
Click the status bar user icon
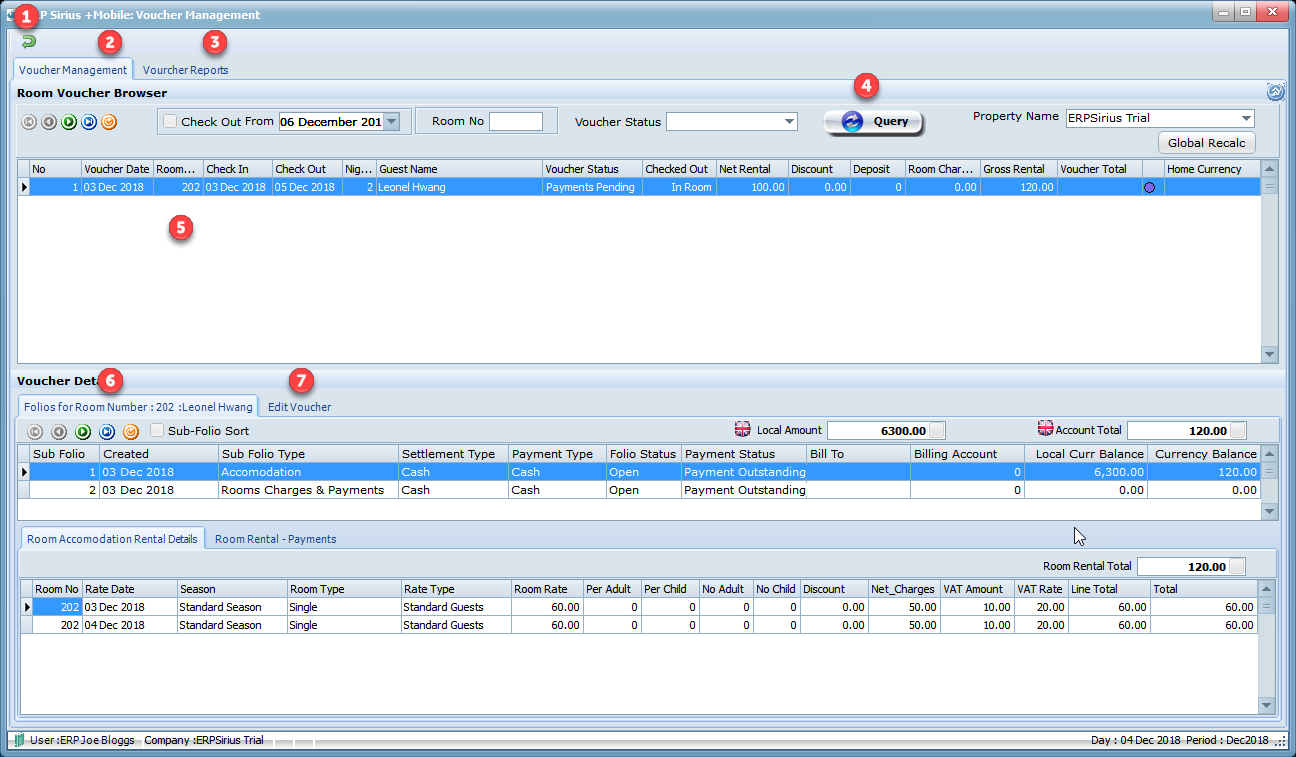click(x=19, y=740)
